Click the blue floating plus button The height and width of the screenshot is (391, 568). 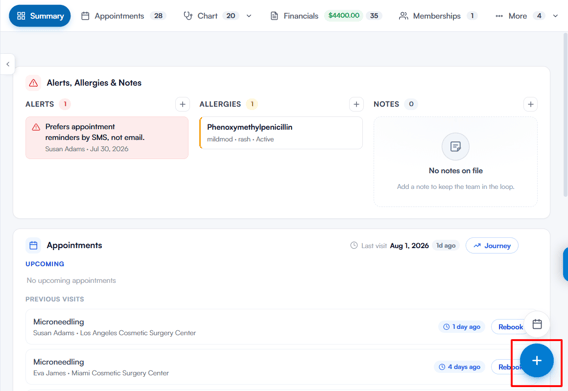click(x=537, y=361)
